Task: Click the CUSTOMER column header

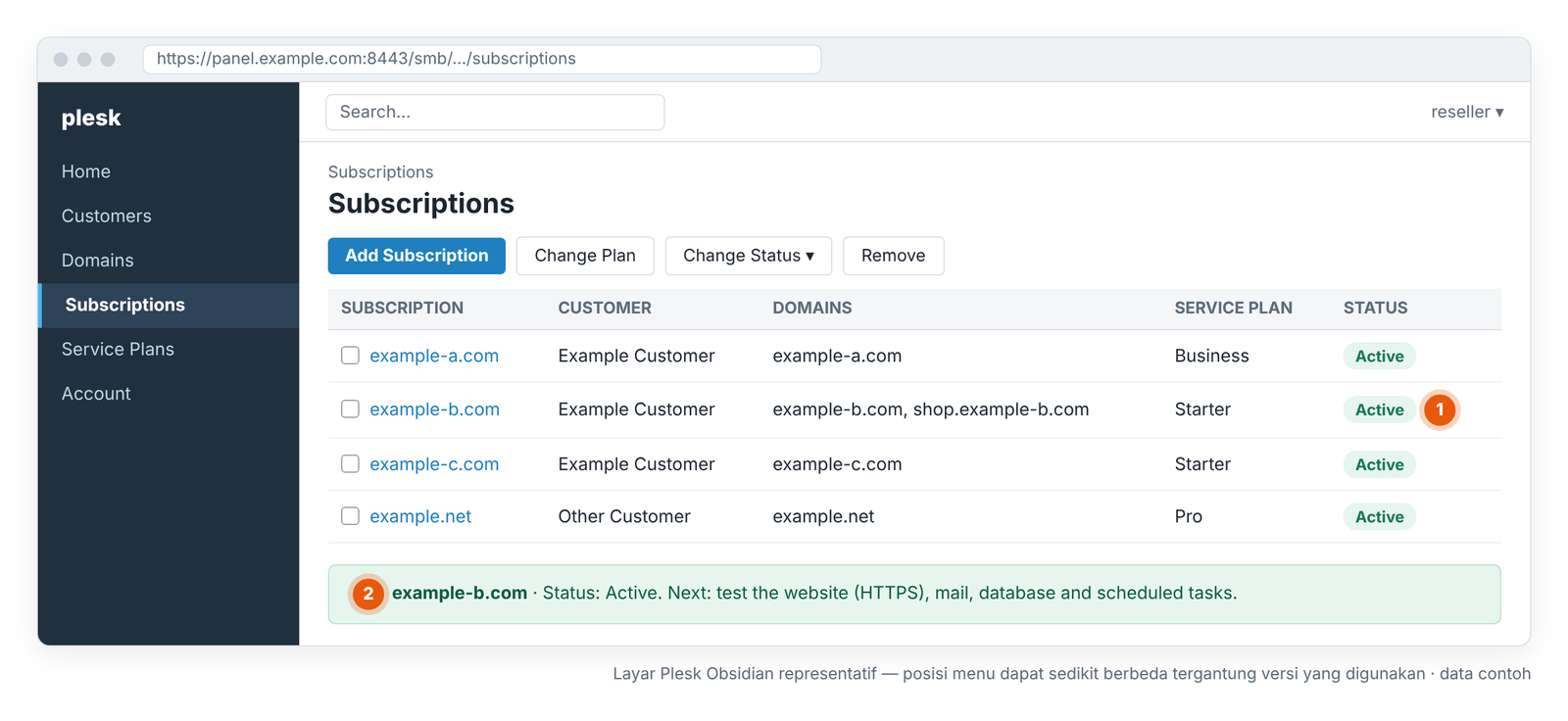Action: coord(605,308)
